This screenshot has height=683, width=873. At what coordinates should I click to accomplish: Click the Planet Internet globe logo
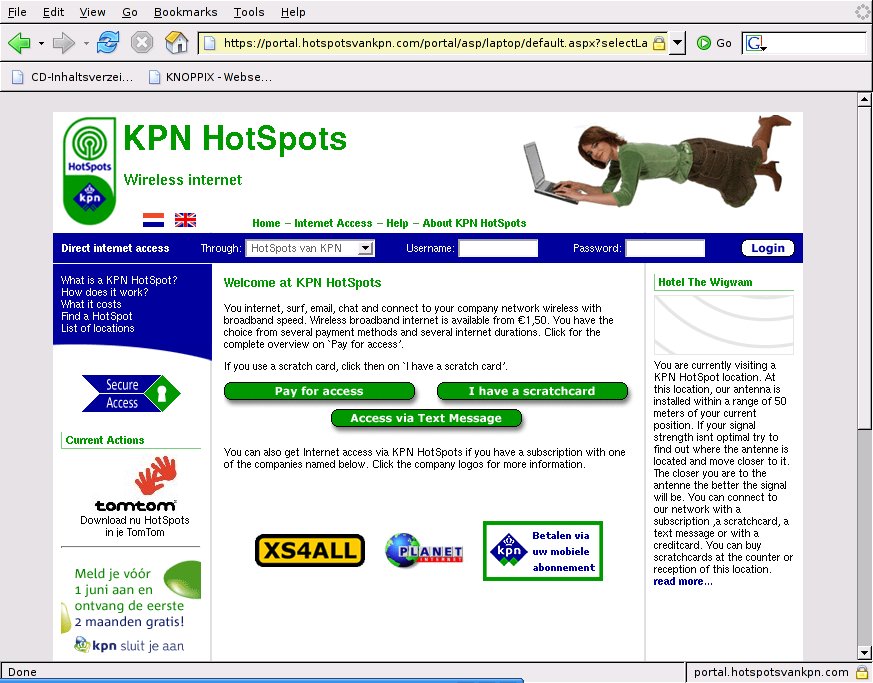click(x=424, y=550)
